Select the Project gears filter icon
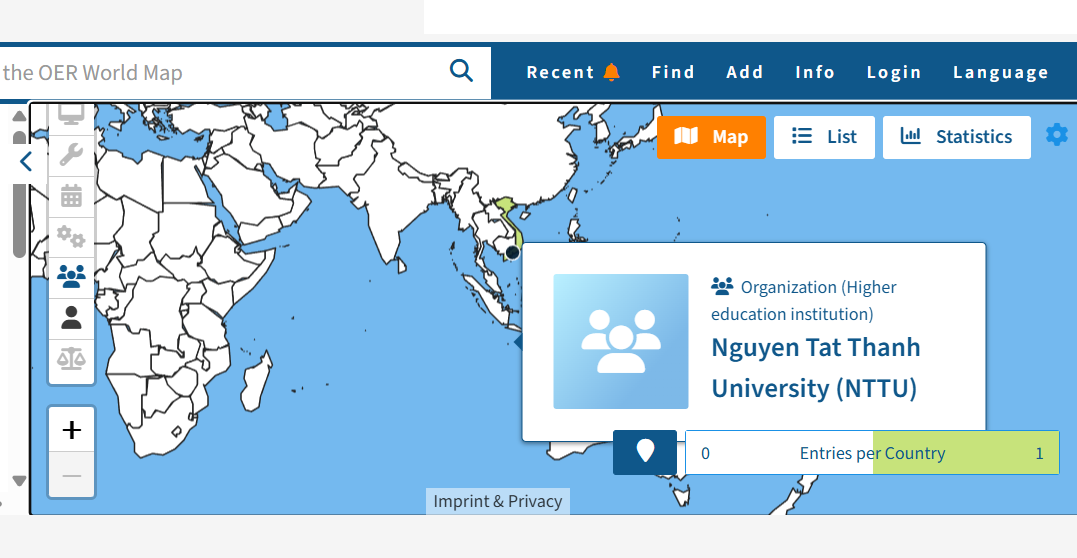Image resolution: width=1077 pixels, height=558 pixels. coord(71,236)
